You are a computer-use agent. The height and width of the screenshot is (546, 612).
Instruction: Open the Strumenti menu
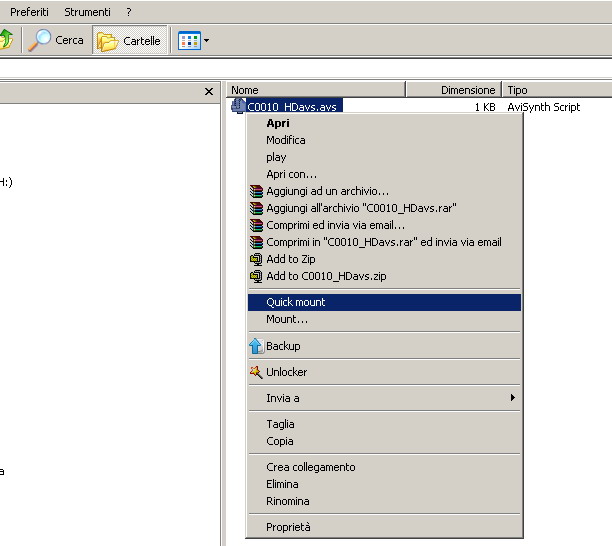pyautogui.click(x=87, y=12)
